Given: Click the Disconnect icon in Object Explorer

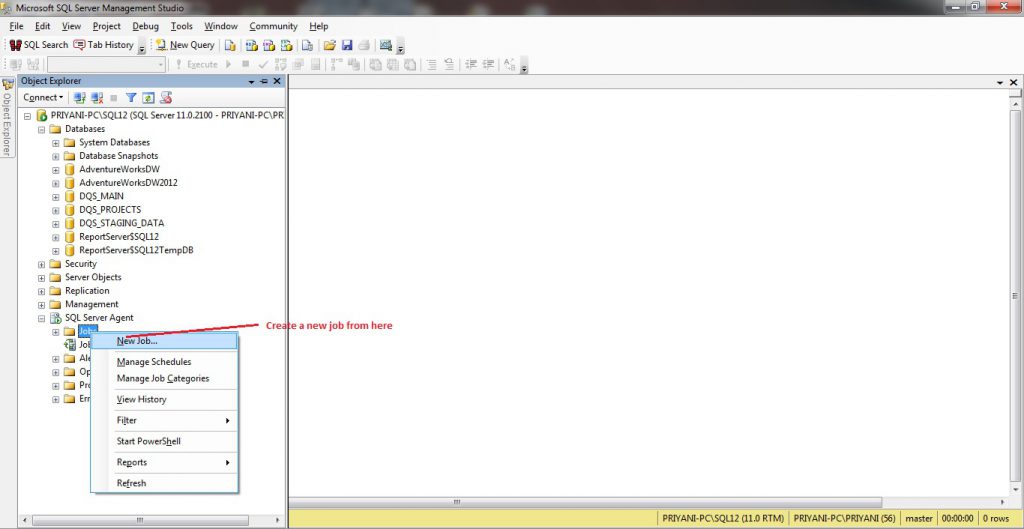Looking at the screenshot, I should pos(97,98).
